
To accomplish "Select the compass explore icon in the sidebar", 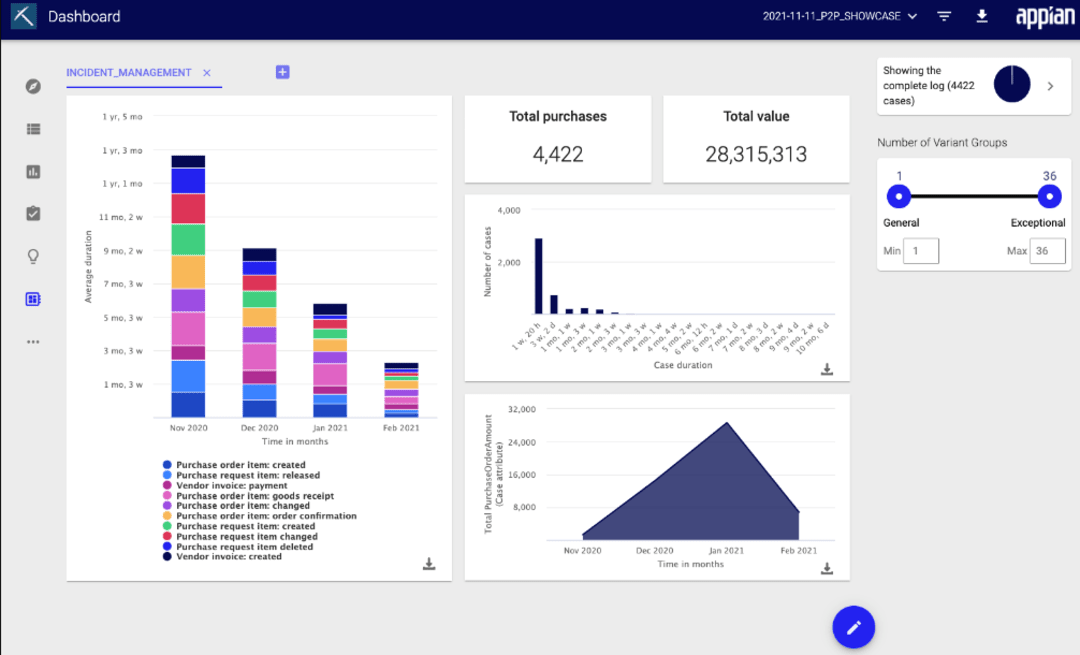I will 32,86.
